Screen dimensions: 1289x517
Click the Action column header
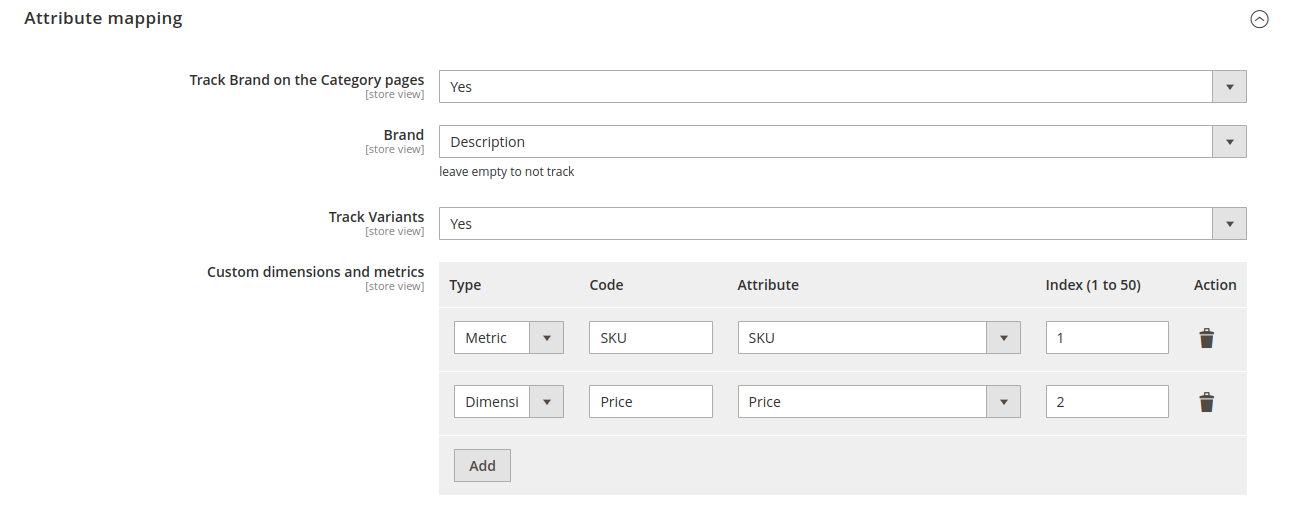[x=1215, y=285]
